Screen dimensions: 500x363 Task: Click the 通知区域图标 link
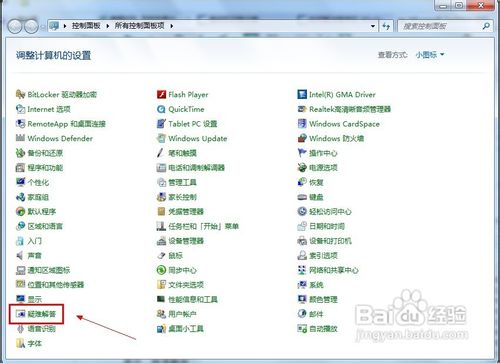pyautogui.click(x=49, y=270)
